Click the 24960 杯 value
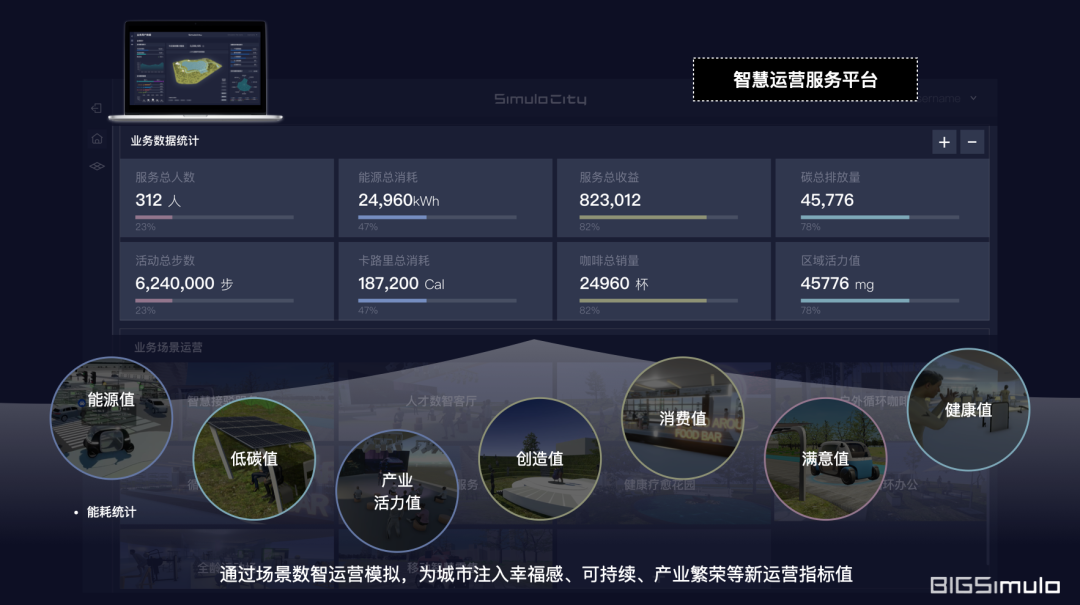 click(x=614, y=284)
